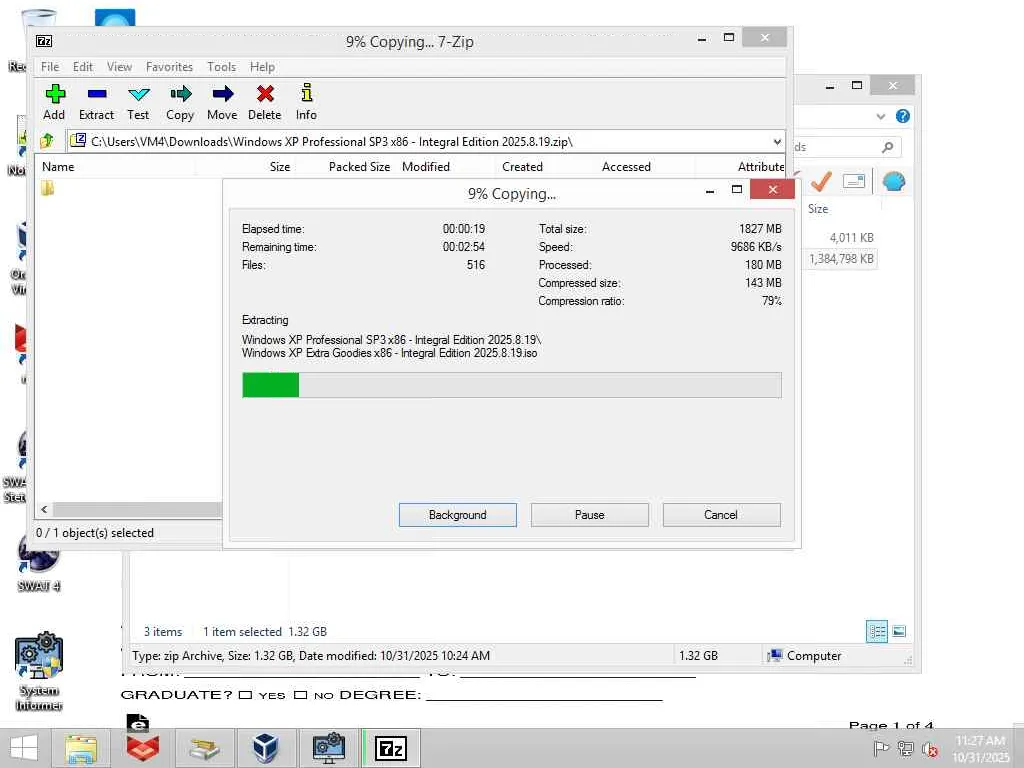Click the network tray icon
Screen dimensions: 1024x768
[x=905, y=749]
